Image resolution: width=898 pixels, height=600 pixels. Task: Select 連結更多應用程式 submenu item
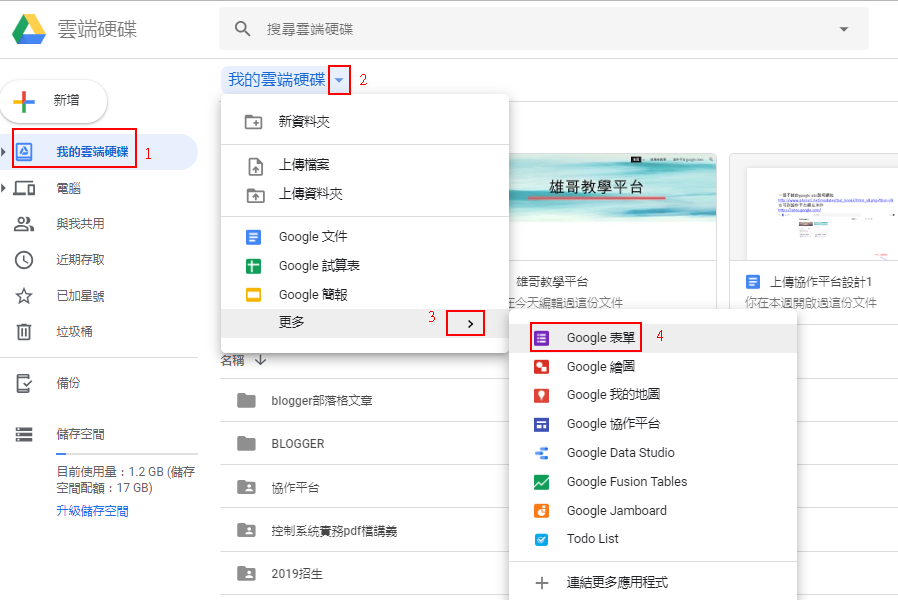(x=653, y=583)
